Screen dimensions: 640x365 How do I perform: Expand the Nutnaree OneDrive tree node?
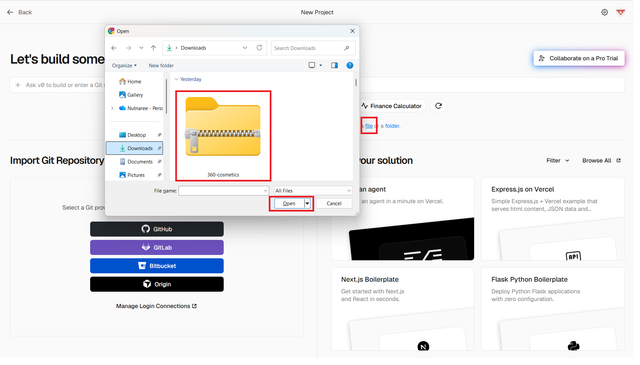pos(113,109)
